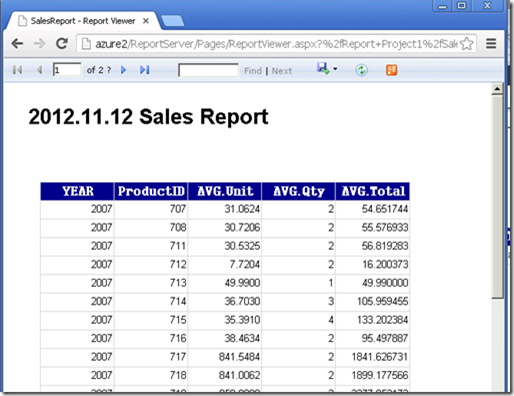
Task: Click current page number field
Action: click(x=67, y=70)
